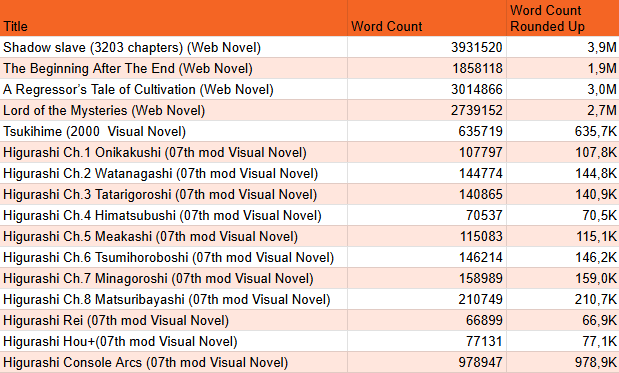The width and height of the screenshot is (619, 373).
Task: Select the Tsukihime title cell
Action: 174,131
